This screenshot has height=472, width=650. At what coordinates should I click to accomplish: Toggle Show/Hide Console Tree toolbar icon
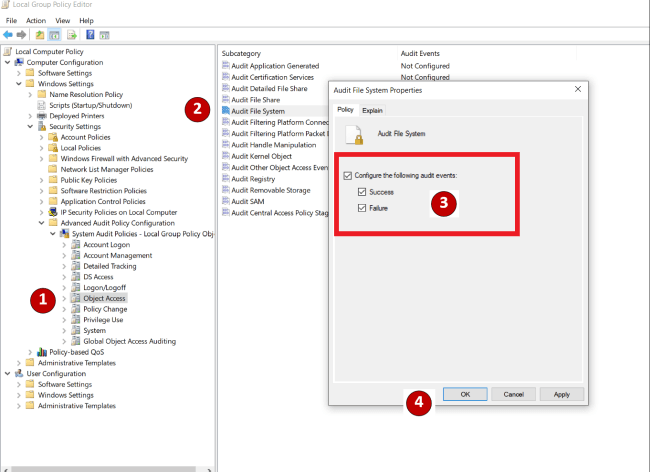tap(54, 35)
